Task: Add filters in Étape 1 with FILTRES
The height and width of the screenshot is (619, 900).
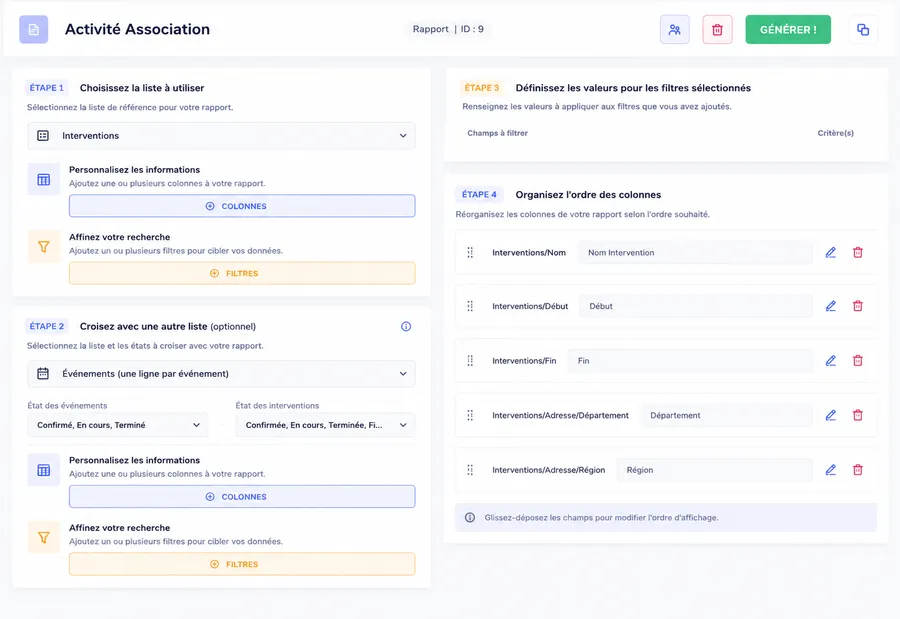Action: point(242,273)
